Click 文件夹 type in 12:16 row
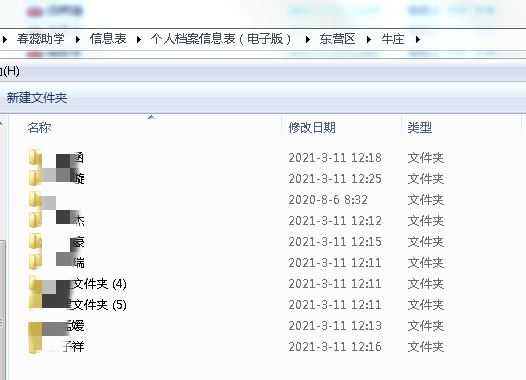 (426, 346)
